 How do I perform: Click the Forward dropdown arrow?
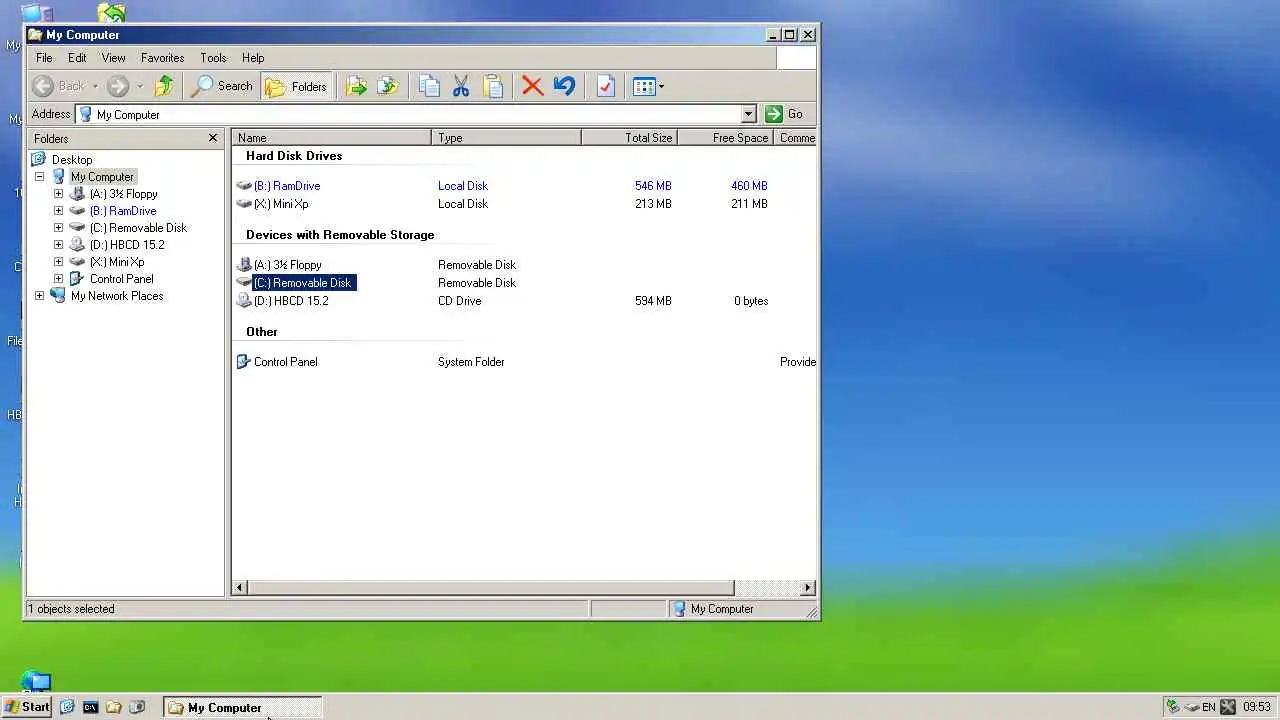[x=140, y=86]
